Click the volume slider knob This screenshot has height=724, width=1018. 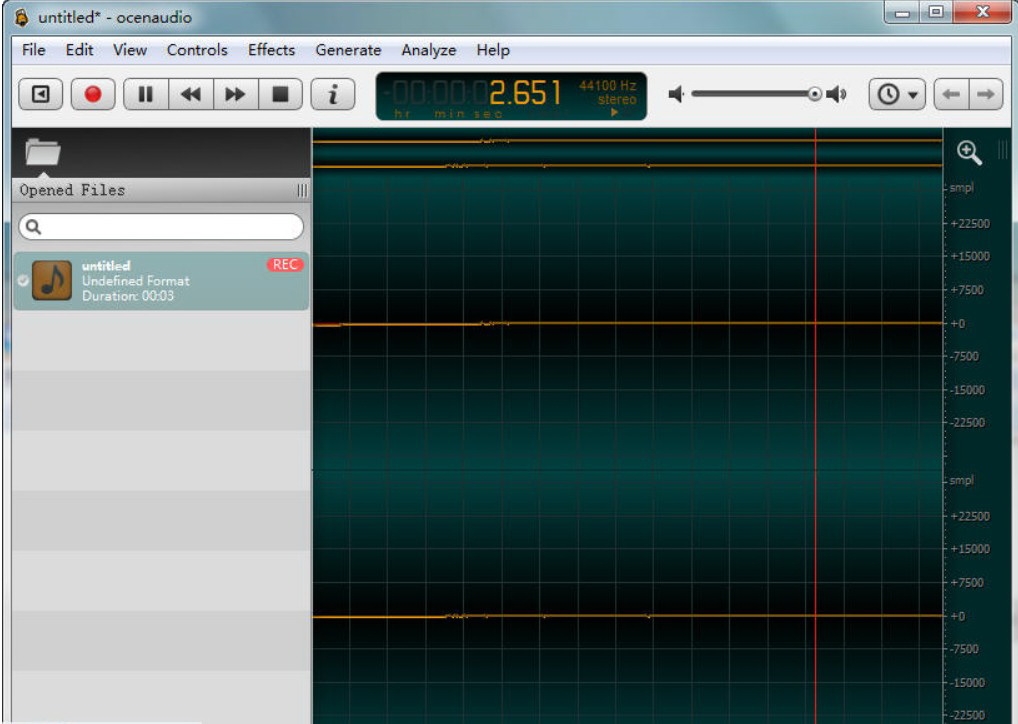coord(814,94)
